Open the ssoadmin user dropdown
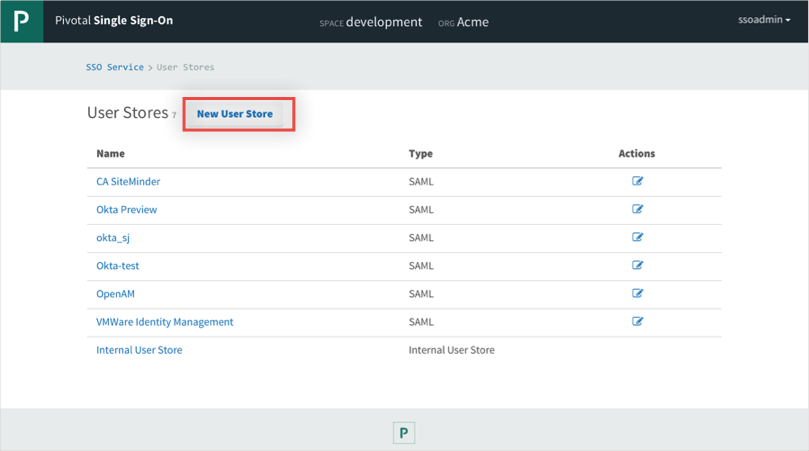 pyautogui.click(x=763, y=21)
